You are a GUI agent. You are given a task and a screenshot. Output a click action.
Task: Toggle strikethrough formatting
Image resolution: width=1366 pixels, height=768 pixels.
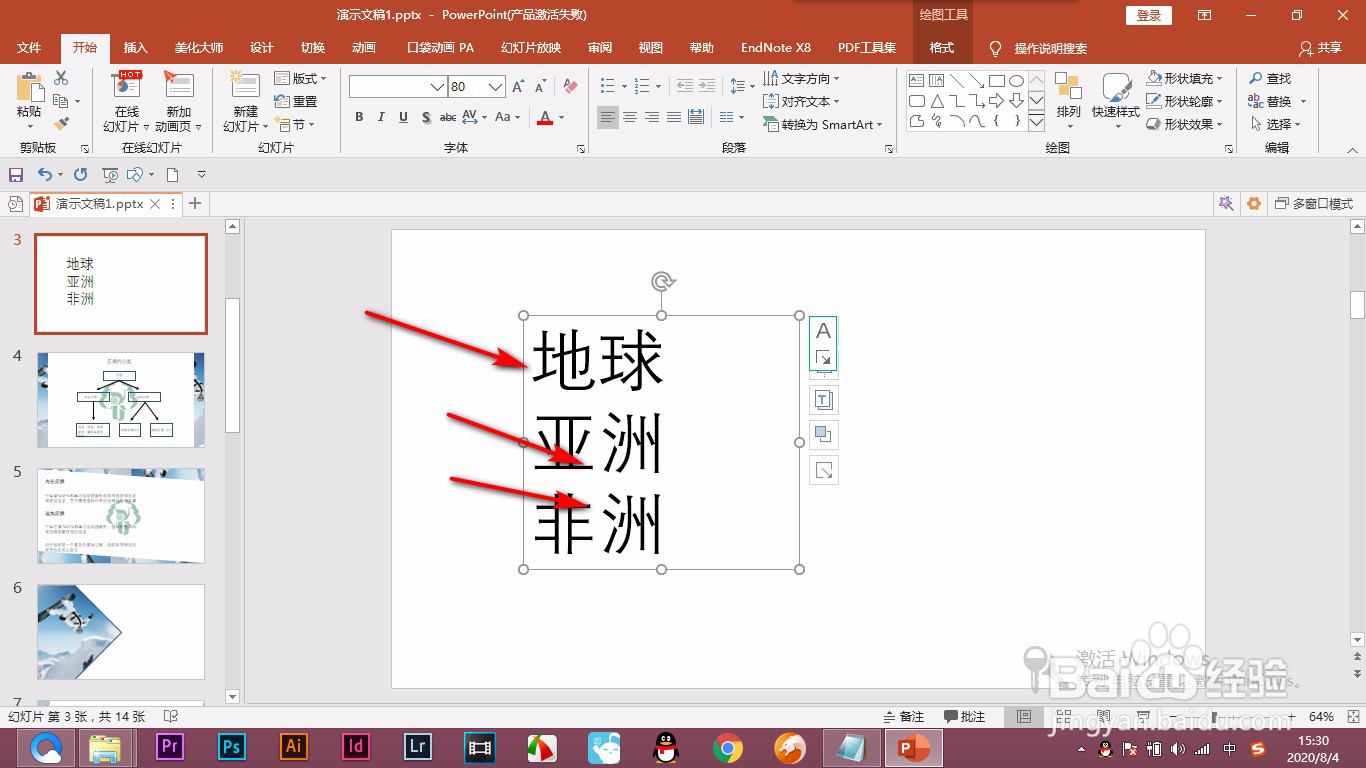[x=448, y=117]
